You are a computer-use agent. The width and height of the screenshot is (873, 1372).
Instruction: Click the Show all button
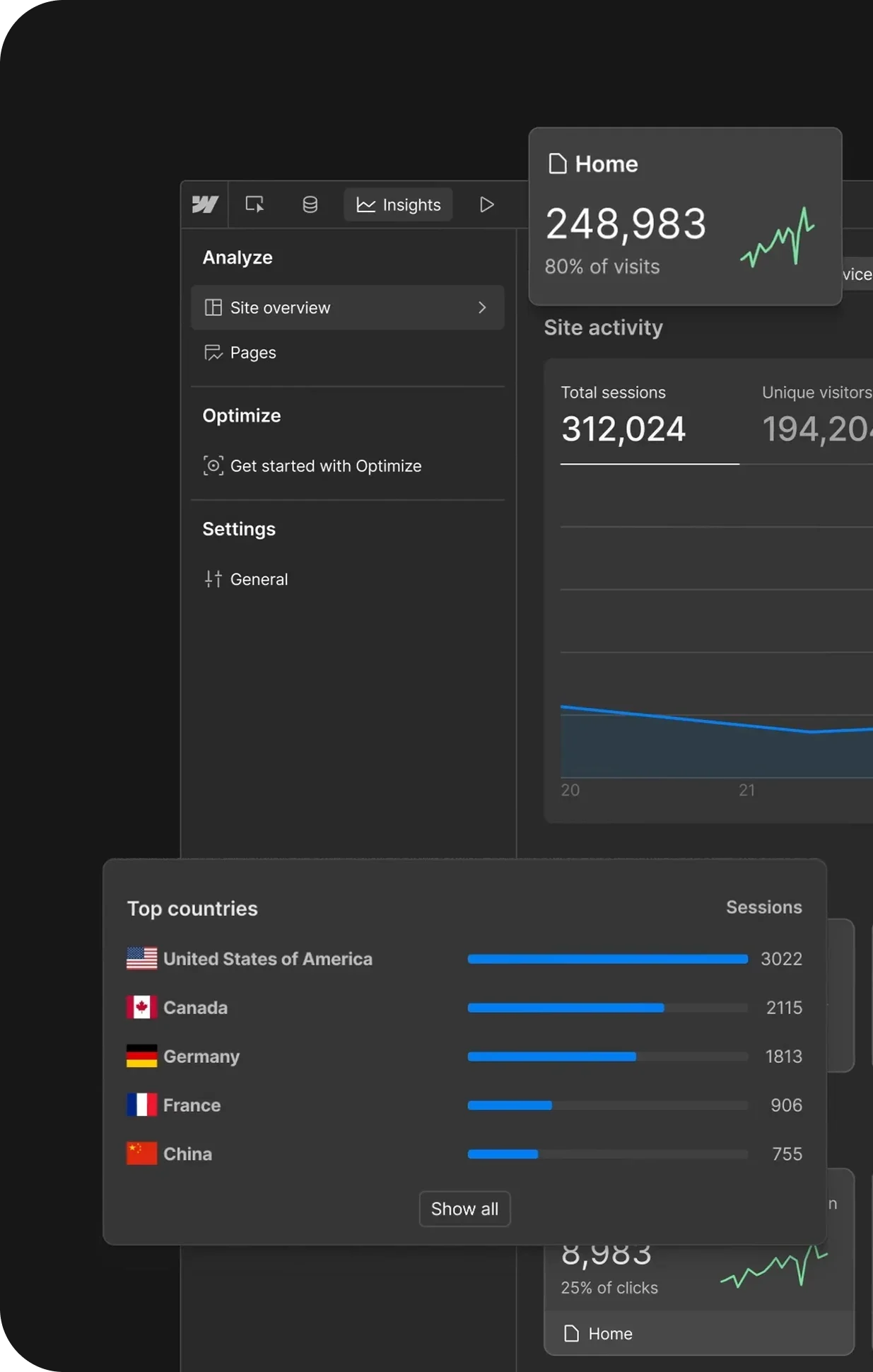click(x=464, y=1209)
